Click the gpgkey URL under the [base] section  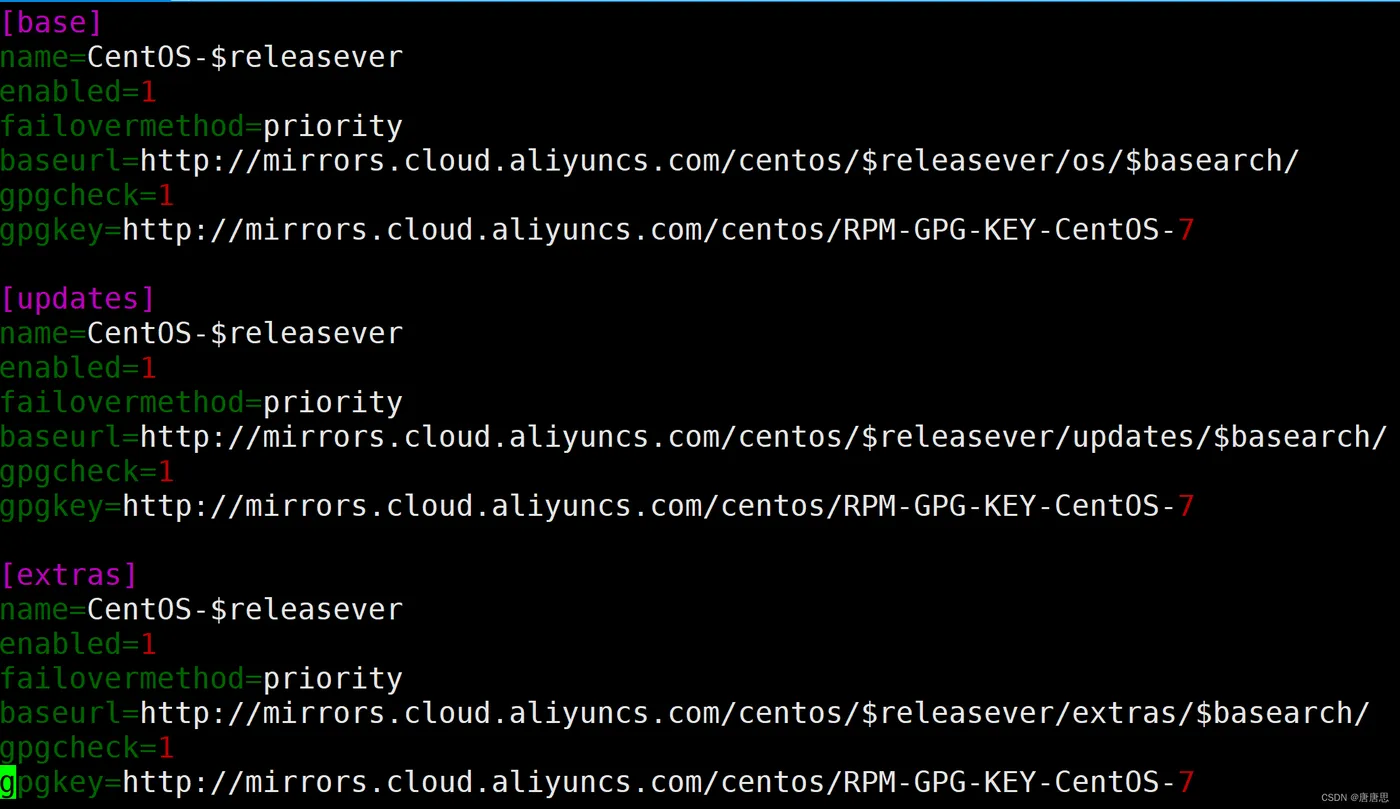tap(657, 231)
